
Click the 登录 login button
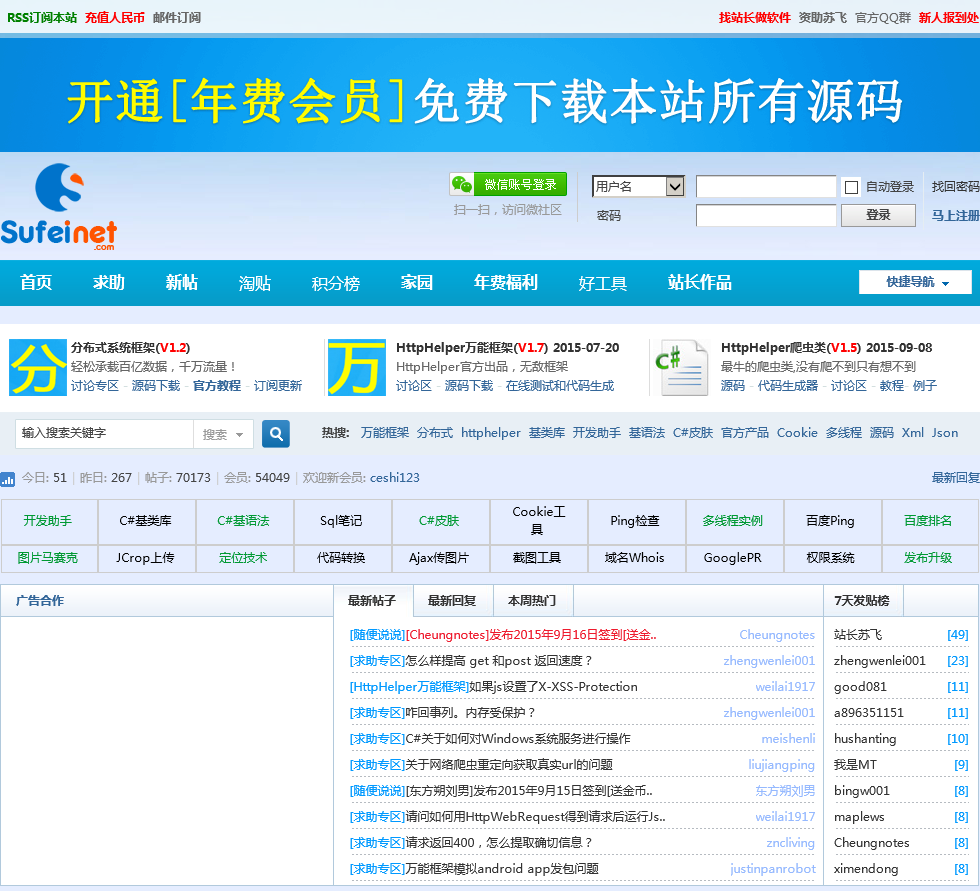878,215
